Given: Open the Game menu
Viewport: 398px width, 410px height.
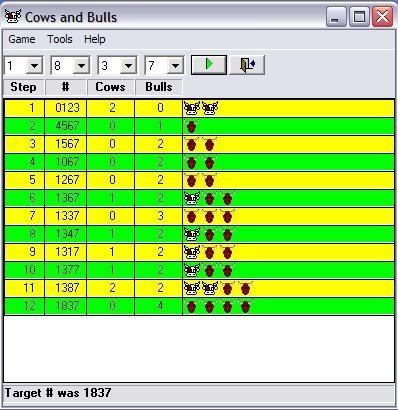Looking at the screenshot, I should [x=22, y=39].
